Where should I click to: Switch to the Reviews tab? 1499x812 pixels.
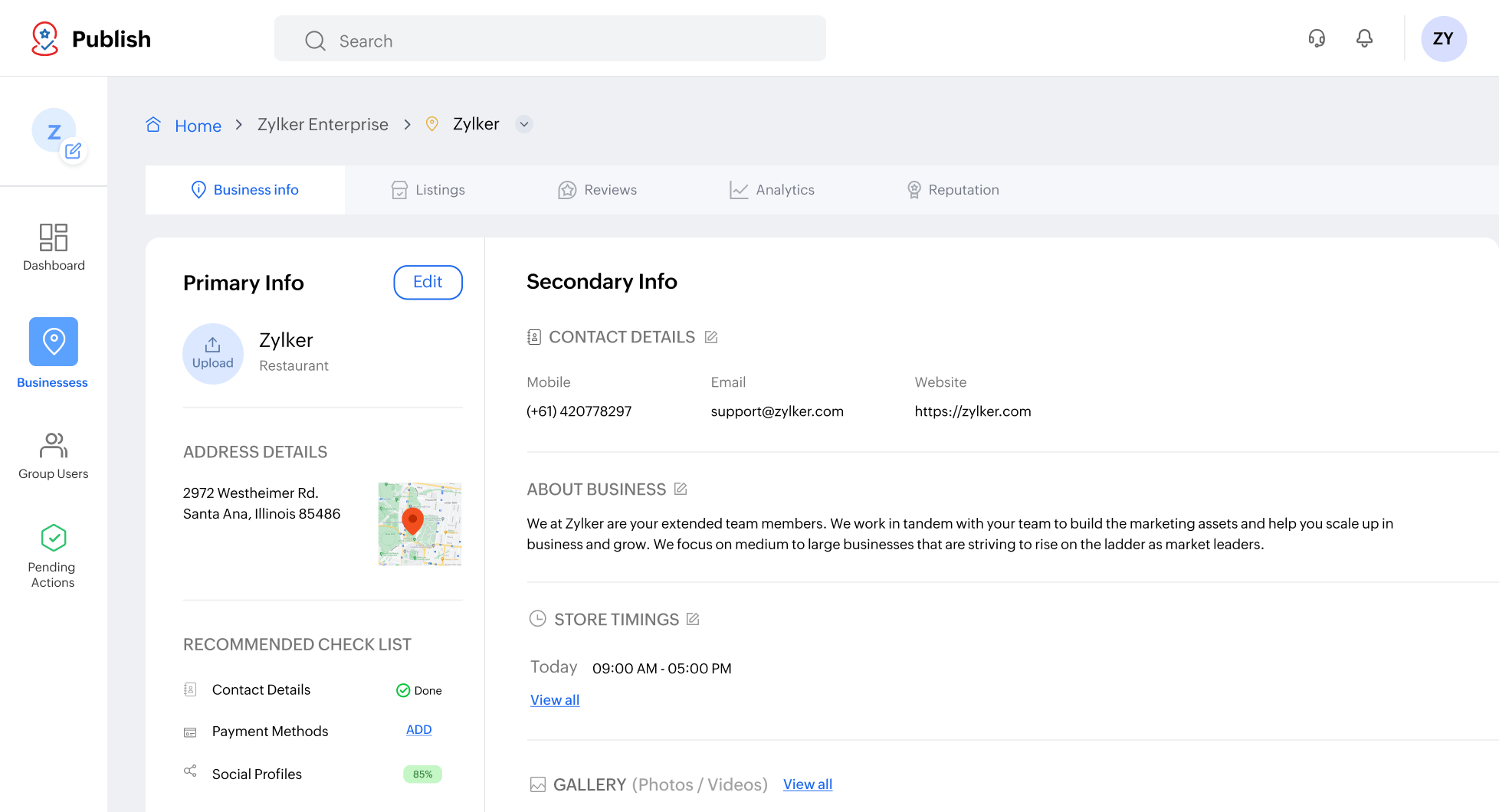[x=597, y=189]
